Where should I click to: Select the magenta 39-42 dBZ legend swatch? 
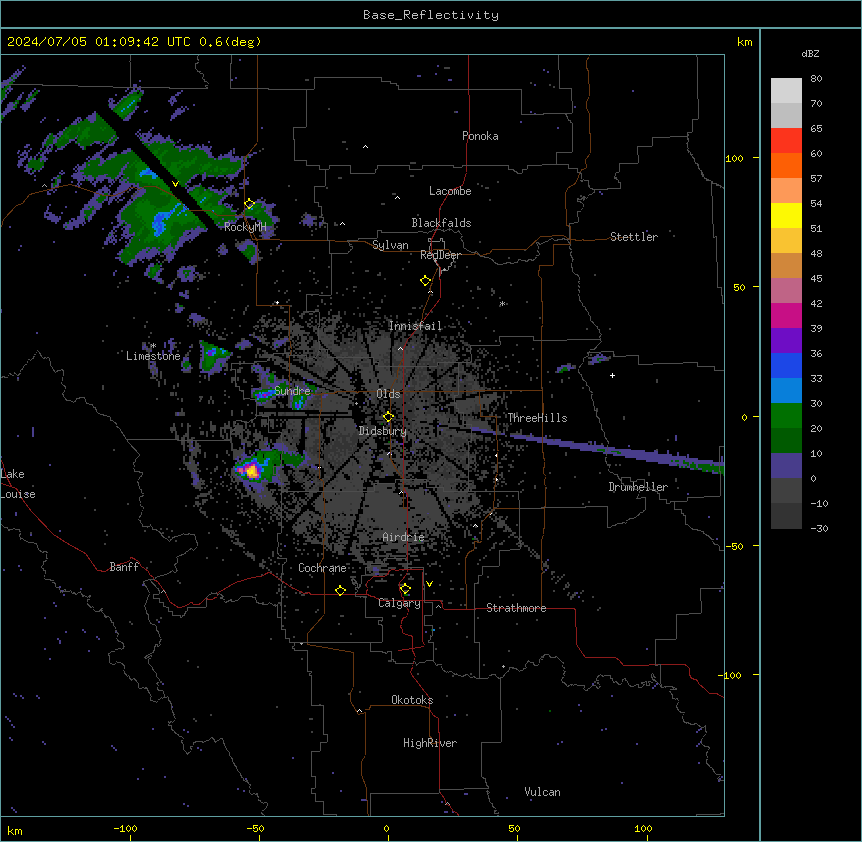click(786, 315)
